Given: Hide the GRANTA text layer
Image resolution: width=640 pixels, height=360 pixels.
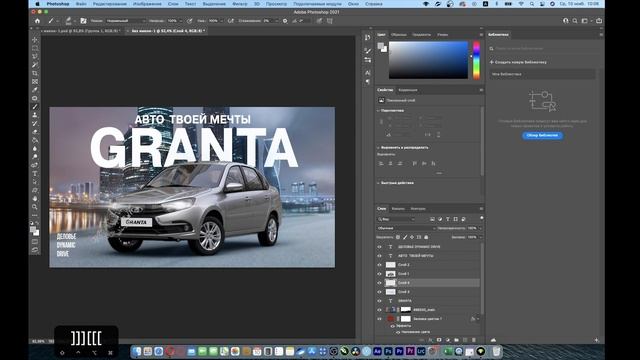Looking at the screenshot, I should [x=379, y=301].
